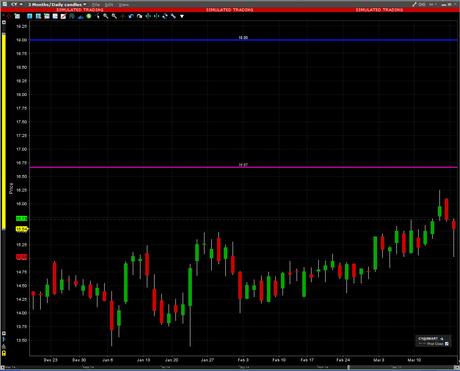Open the View menu
This screenshot has height=371, width=460.
click(x=123, y=5)
